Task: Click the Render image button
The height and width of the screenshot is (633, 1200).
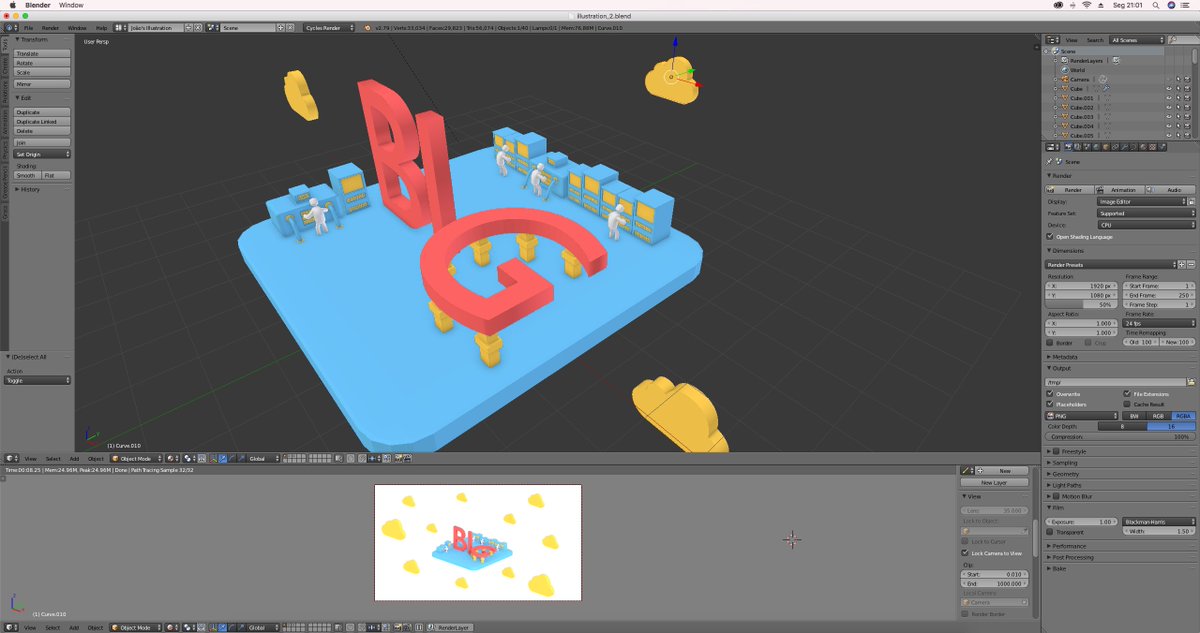Action: (1069, 189)
